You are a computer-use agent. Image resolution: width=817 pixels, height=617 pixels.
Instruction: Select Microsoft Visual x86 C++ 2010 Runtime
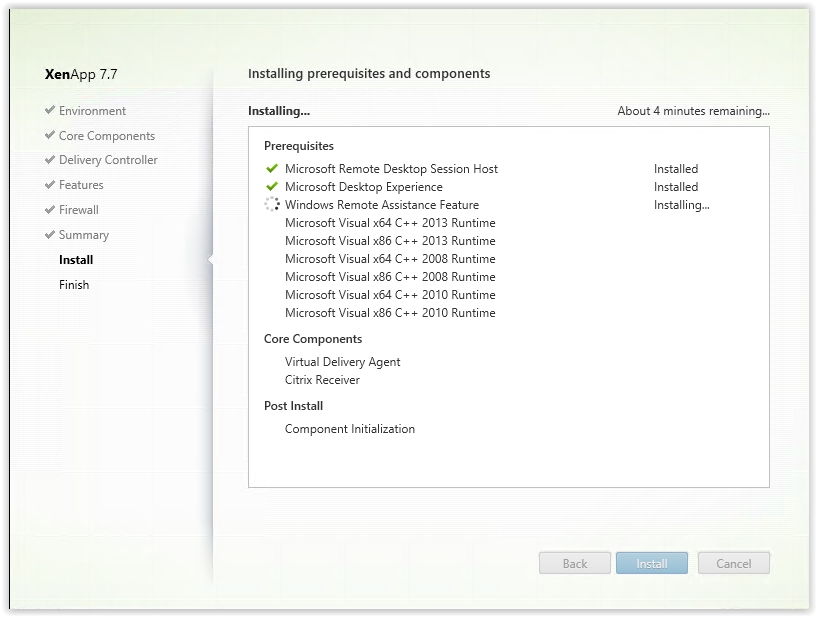point(390,313)
